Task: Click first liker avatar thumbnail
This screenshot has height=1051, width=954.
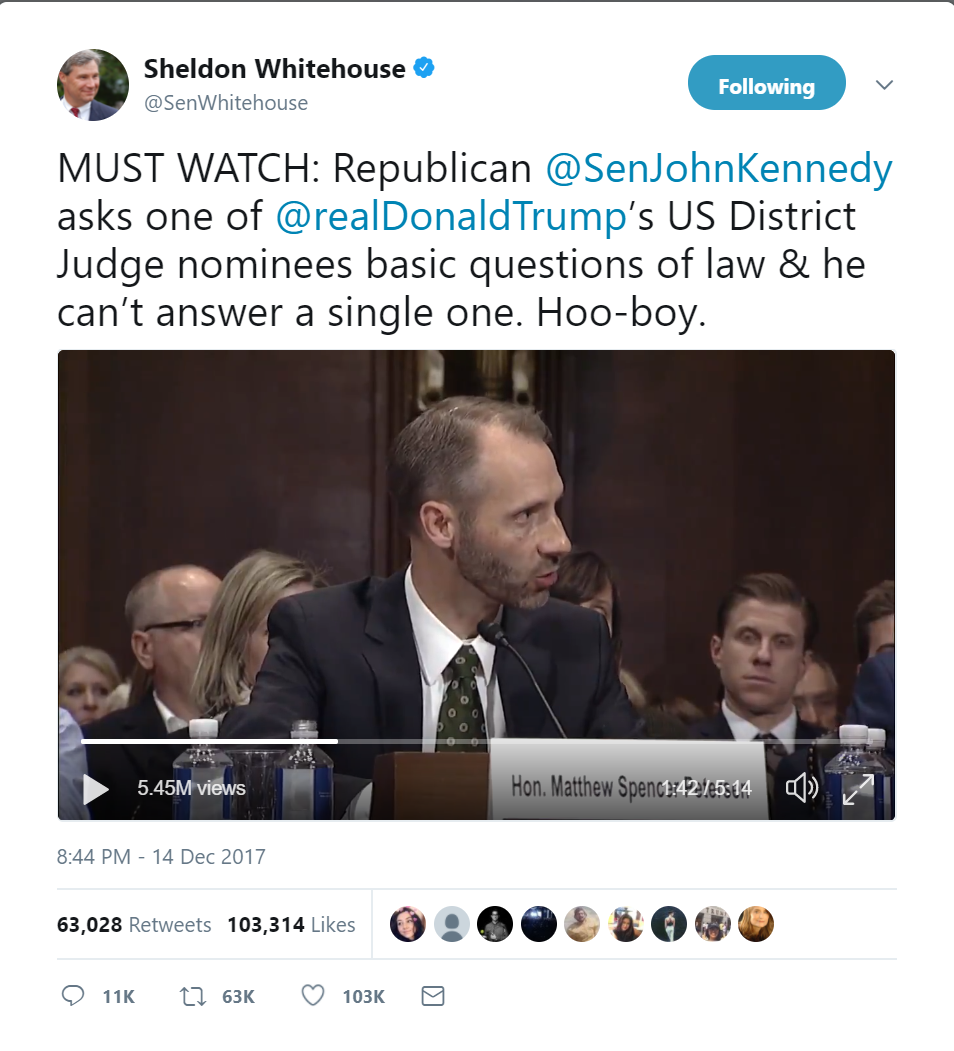Action: [408, 924]
